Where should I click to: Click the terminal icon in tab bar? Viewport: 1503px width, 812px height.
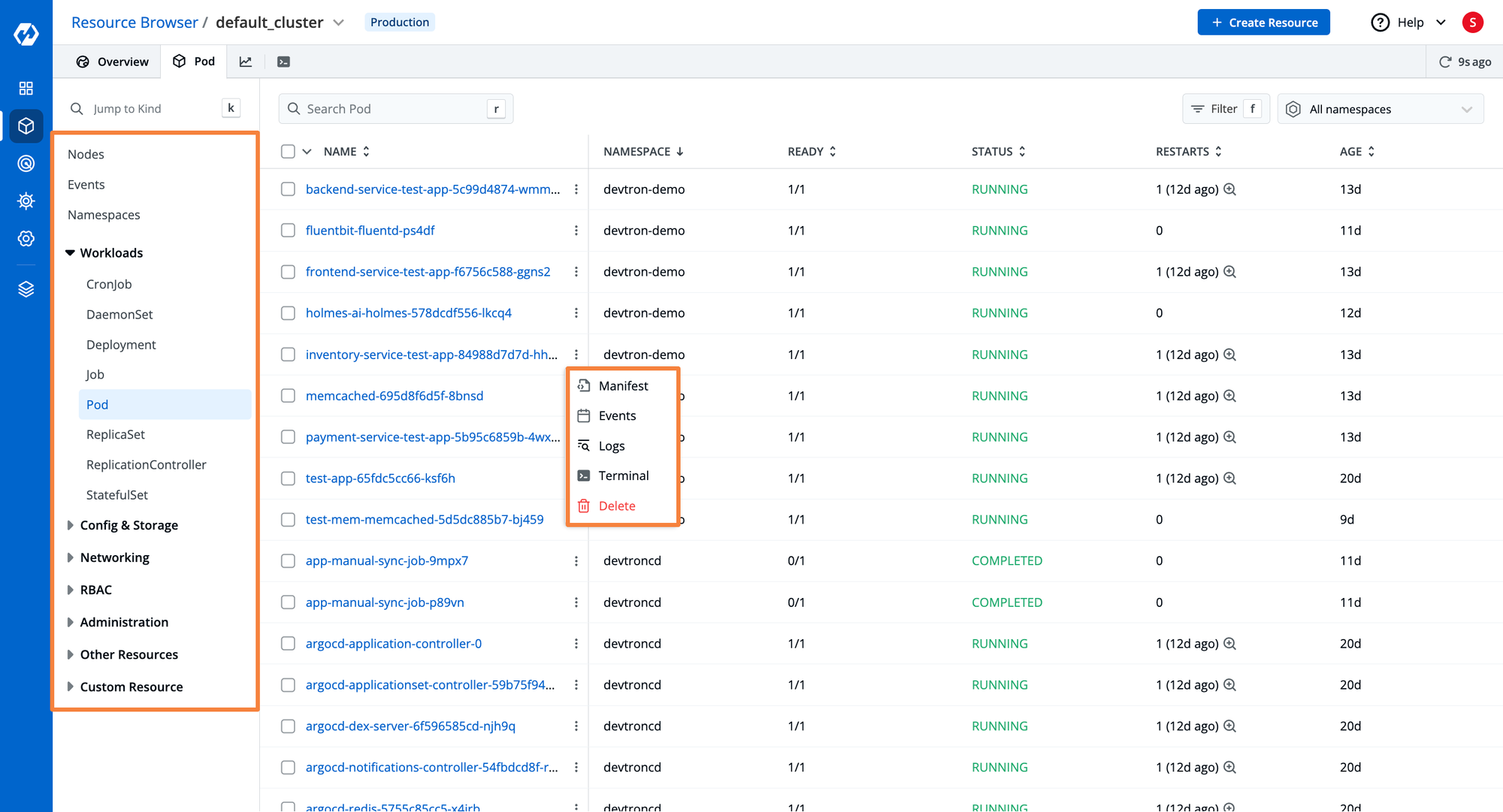click(x=283, y=61)
